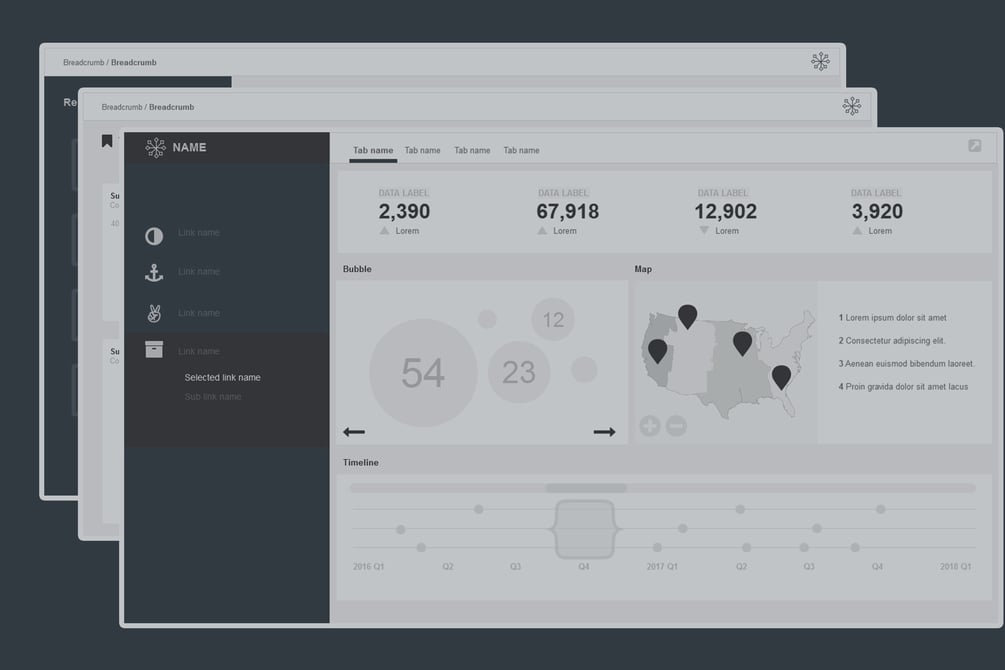Viewport: 1005px width, 670px height.
Task: Click snowflake icon in the middle window header
Action: (852, 106)
